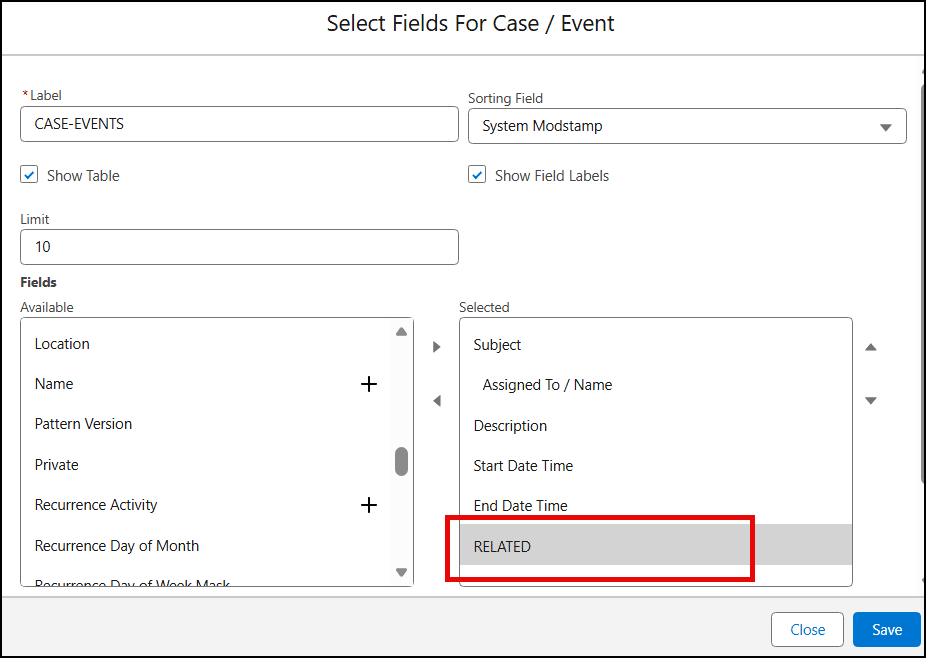Focus the Limit input field
This screenshot has width=926, height=658.
(x=238, y=247)
